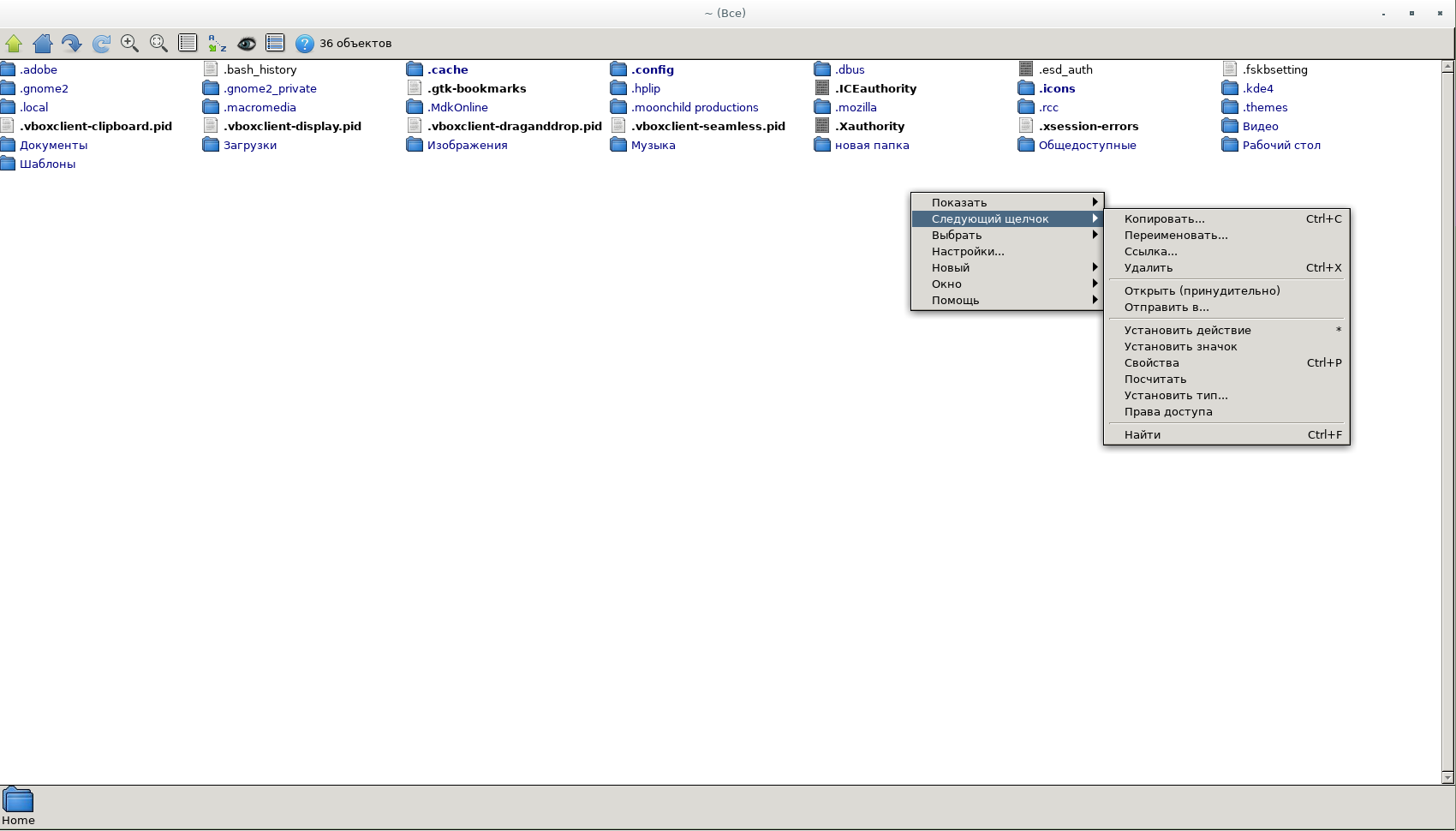This screenshot has height=831, width=1456.
Task: Click the blue house Home toolbar icon
Action: 43,43
